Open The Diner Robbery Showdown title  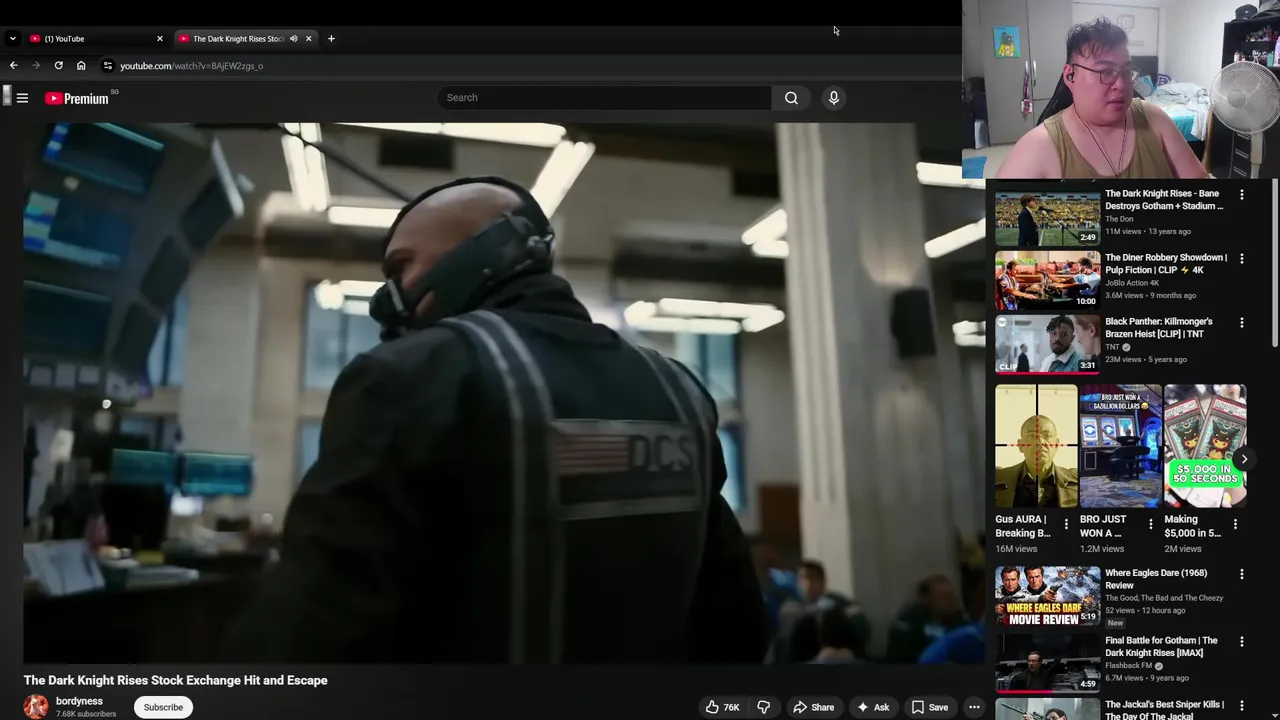point(1166,264)
